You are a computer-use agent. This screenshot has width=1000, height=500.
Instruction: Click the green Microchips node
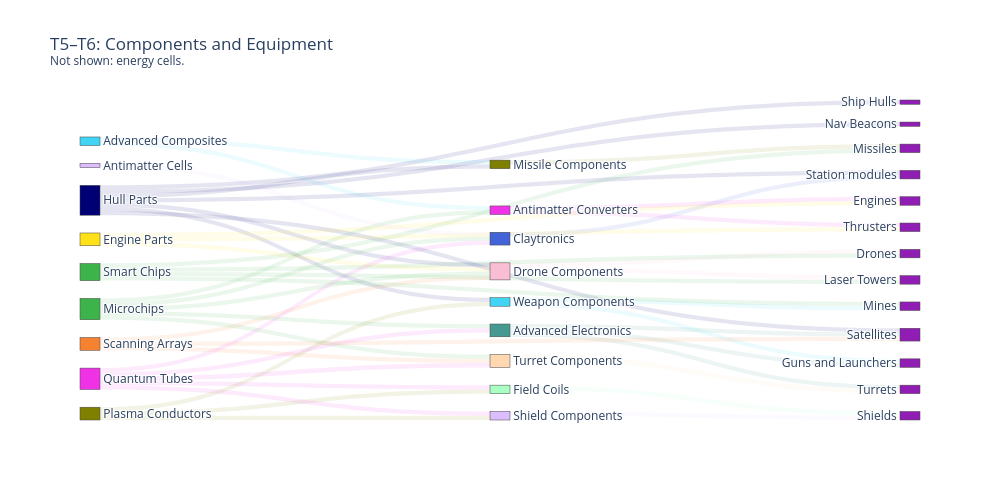(x=90, y=309)
